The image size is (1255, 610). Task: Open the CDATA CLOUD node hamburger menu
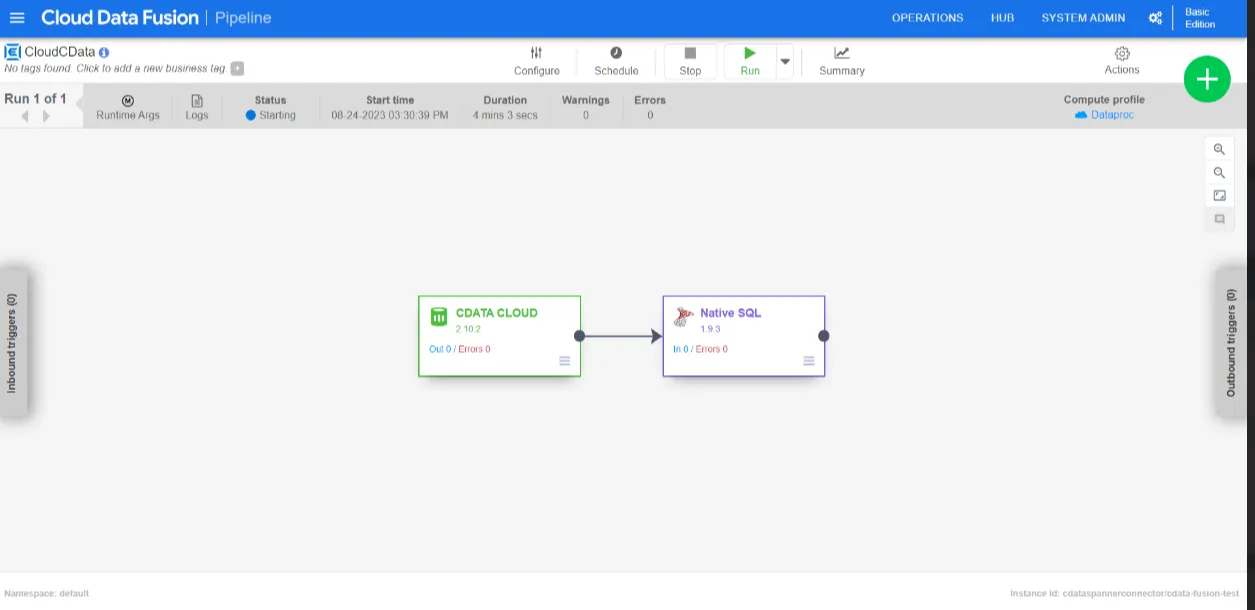pos(565,361)
